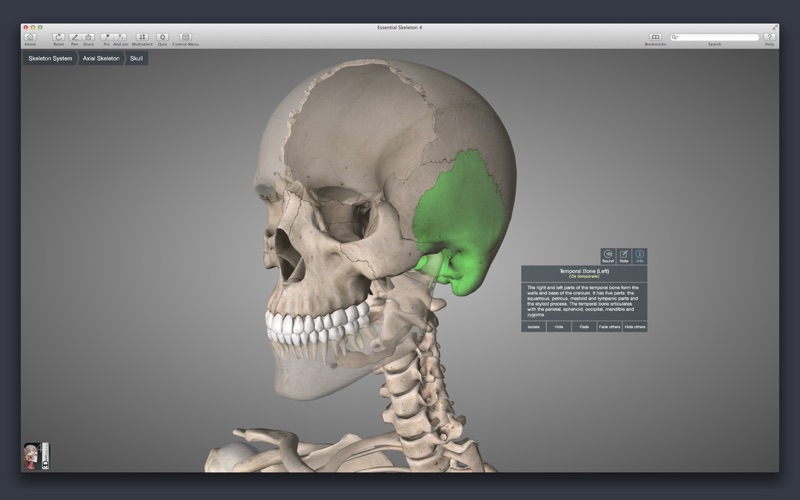Toggle Fade on the temporal bone
Screen dimensions: 800x500
[583, 326]
